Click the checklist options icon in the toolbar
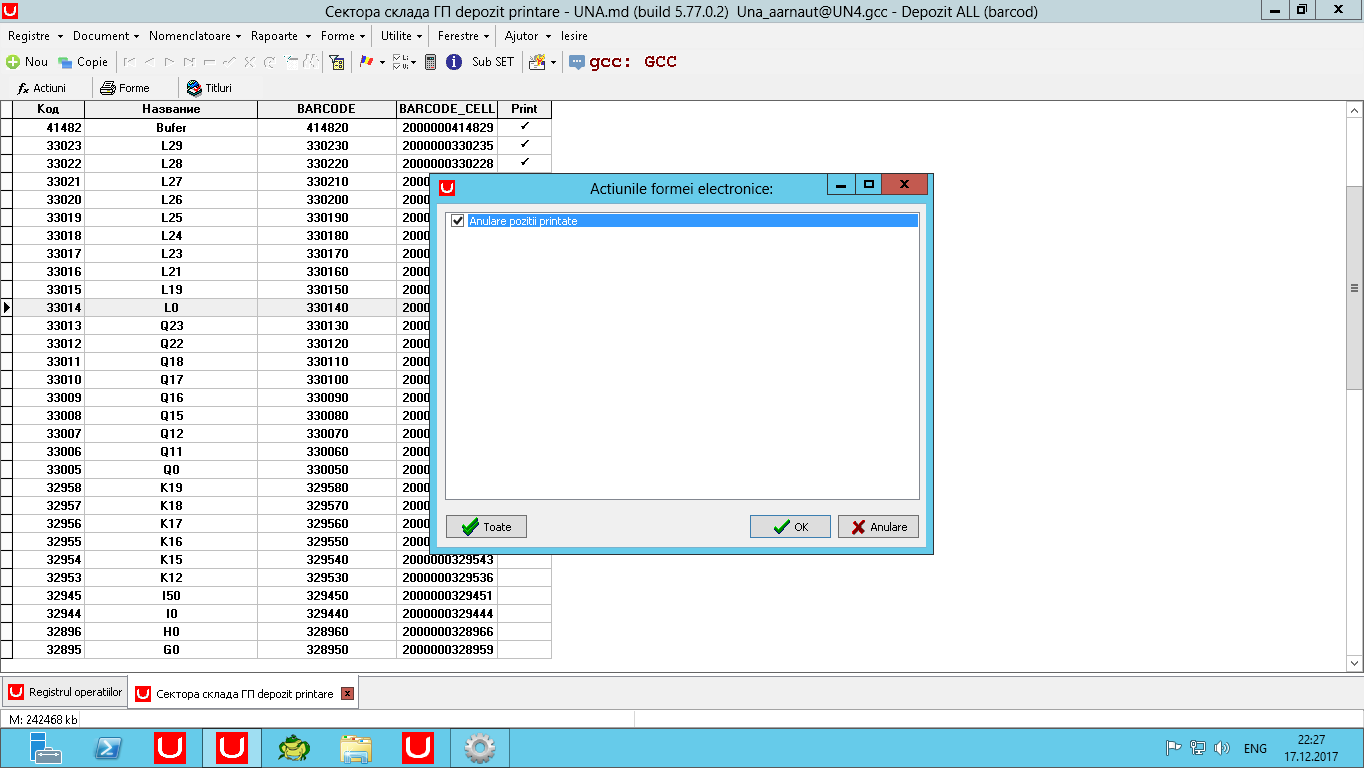The width and height of the screenshot is (1364, 768). click(399, 62)
